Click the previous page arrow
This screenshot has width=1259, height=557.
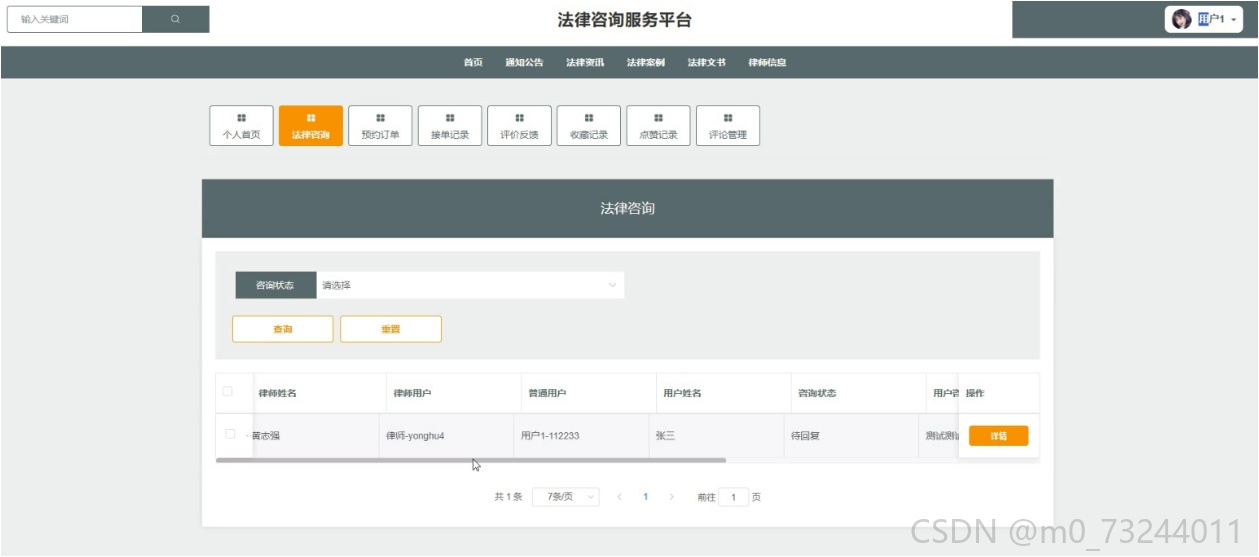coord(620,496)
